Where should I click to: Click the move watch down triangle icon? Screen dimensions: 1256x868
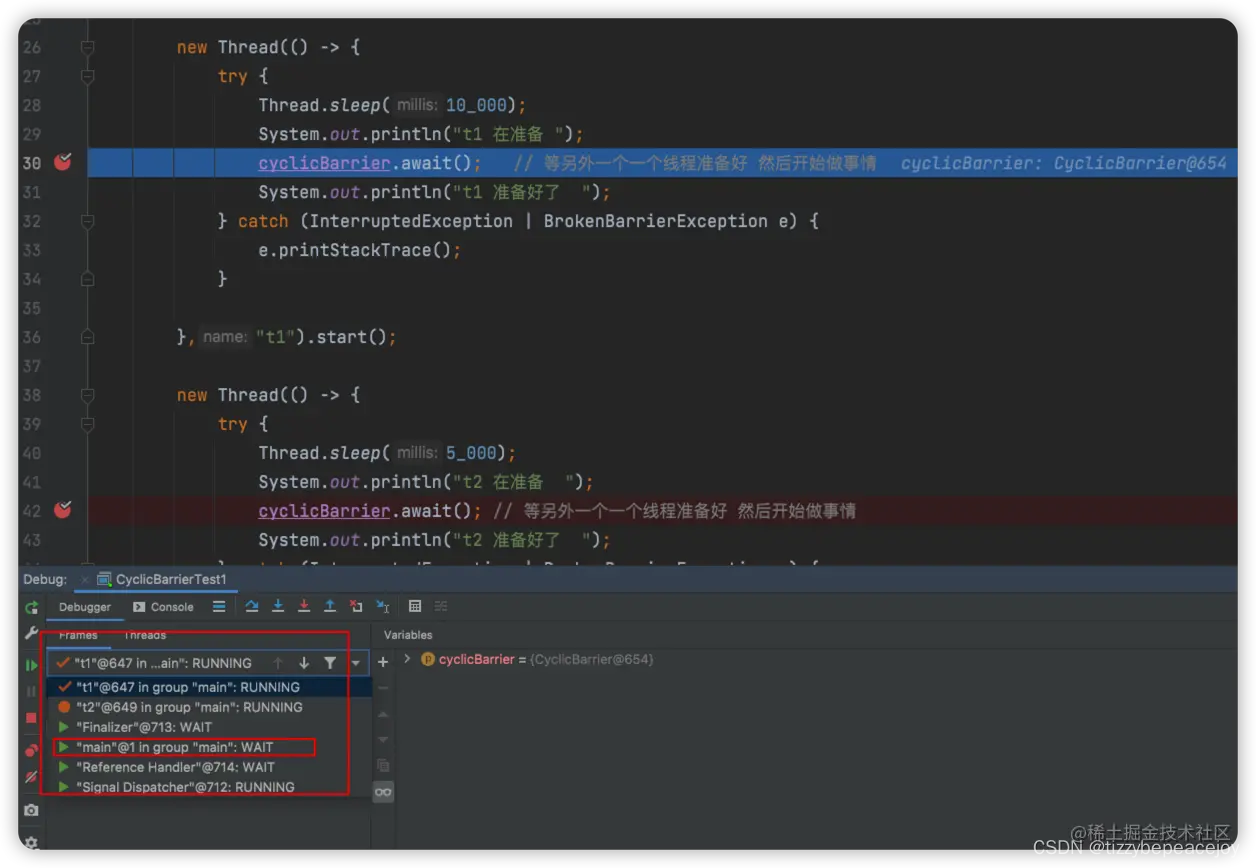coord(383,740)
